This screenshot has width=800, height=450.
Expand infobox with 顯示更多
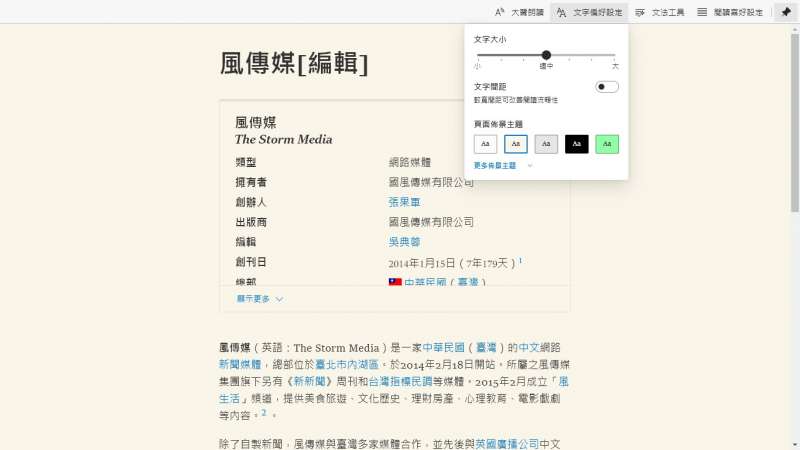[260, 298]
